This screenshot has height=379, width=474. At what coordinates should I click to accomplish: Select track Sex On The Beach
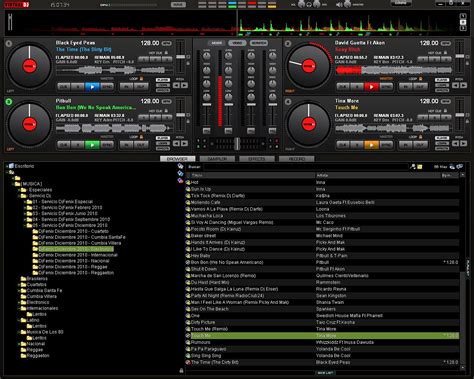click(x=322, y=309)
